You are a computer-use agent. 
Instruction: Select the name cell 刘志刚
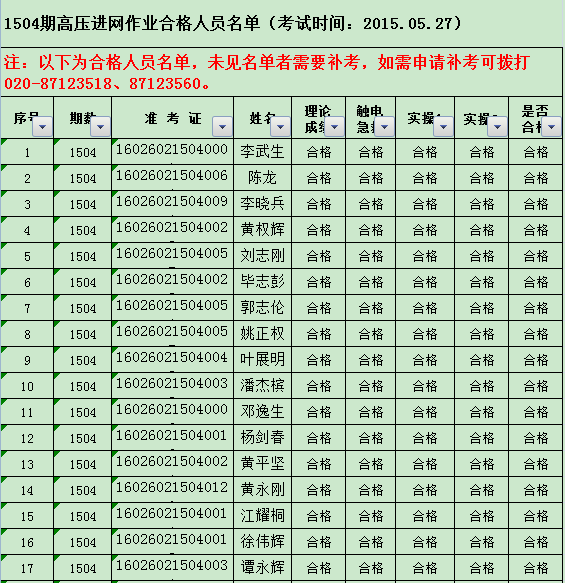[x=262, y=256]
